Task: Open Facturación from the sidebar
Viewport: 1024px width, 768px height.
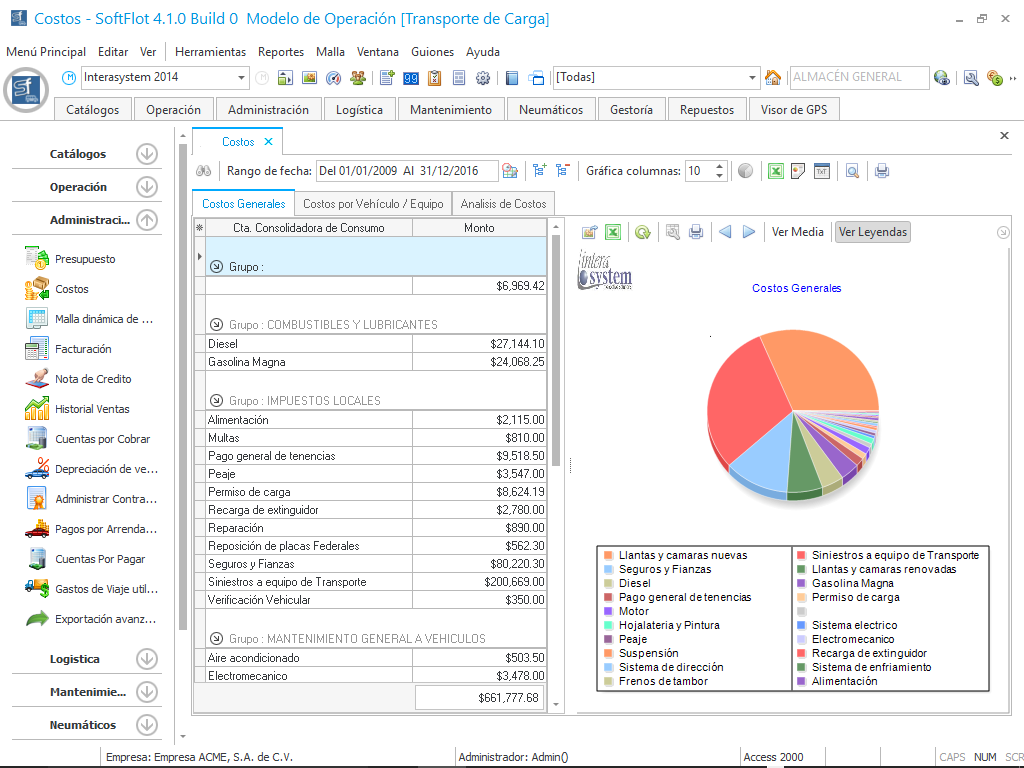Action: pyautogui.click(x=83, y=349)
